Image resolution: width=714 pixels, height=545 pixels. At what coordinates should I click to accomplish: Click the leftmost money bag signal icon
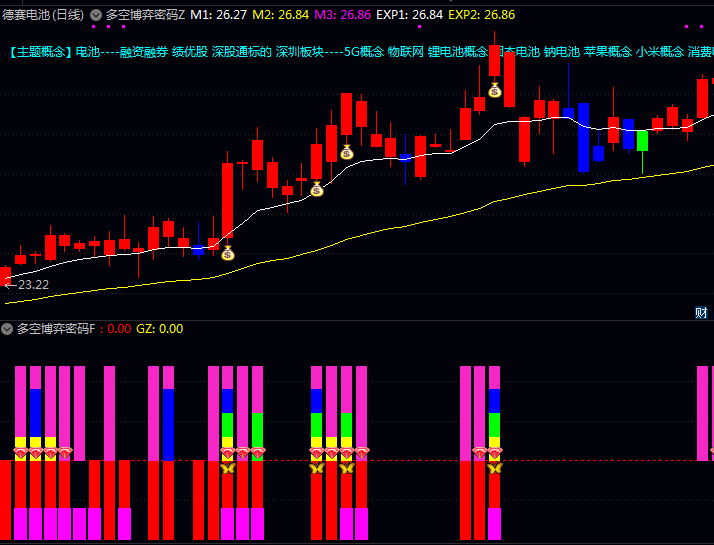point(228,253)
